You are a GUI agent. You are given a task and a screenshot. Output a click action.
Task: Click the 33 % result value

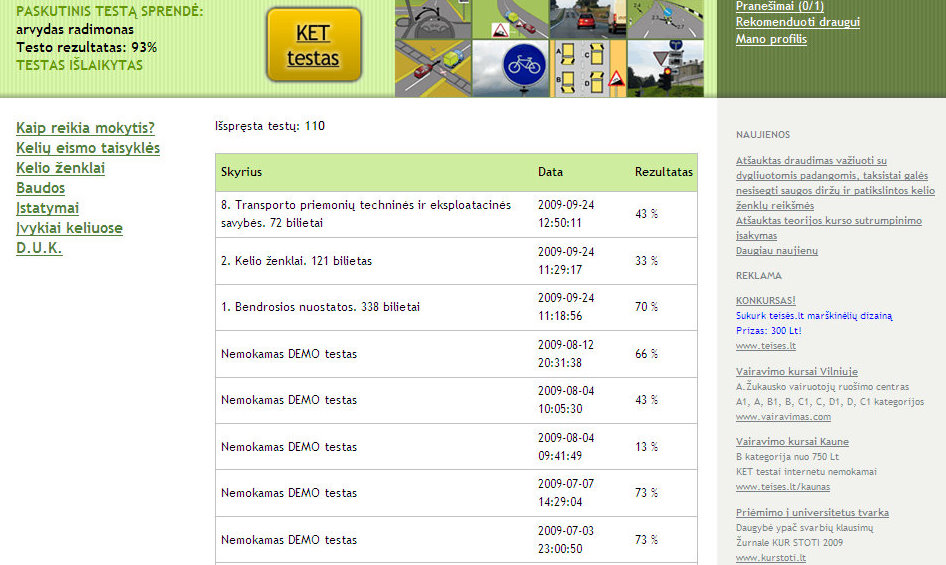(x=646, y=261)
